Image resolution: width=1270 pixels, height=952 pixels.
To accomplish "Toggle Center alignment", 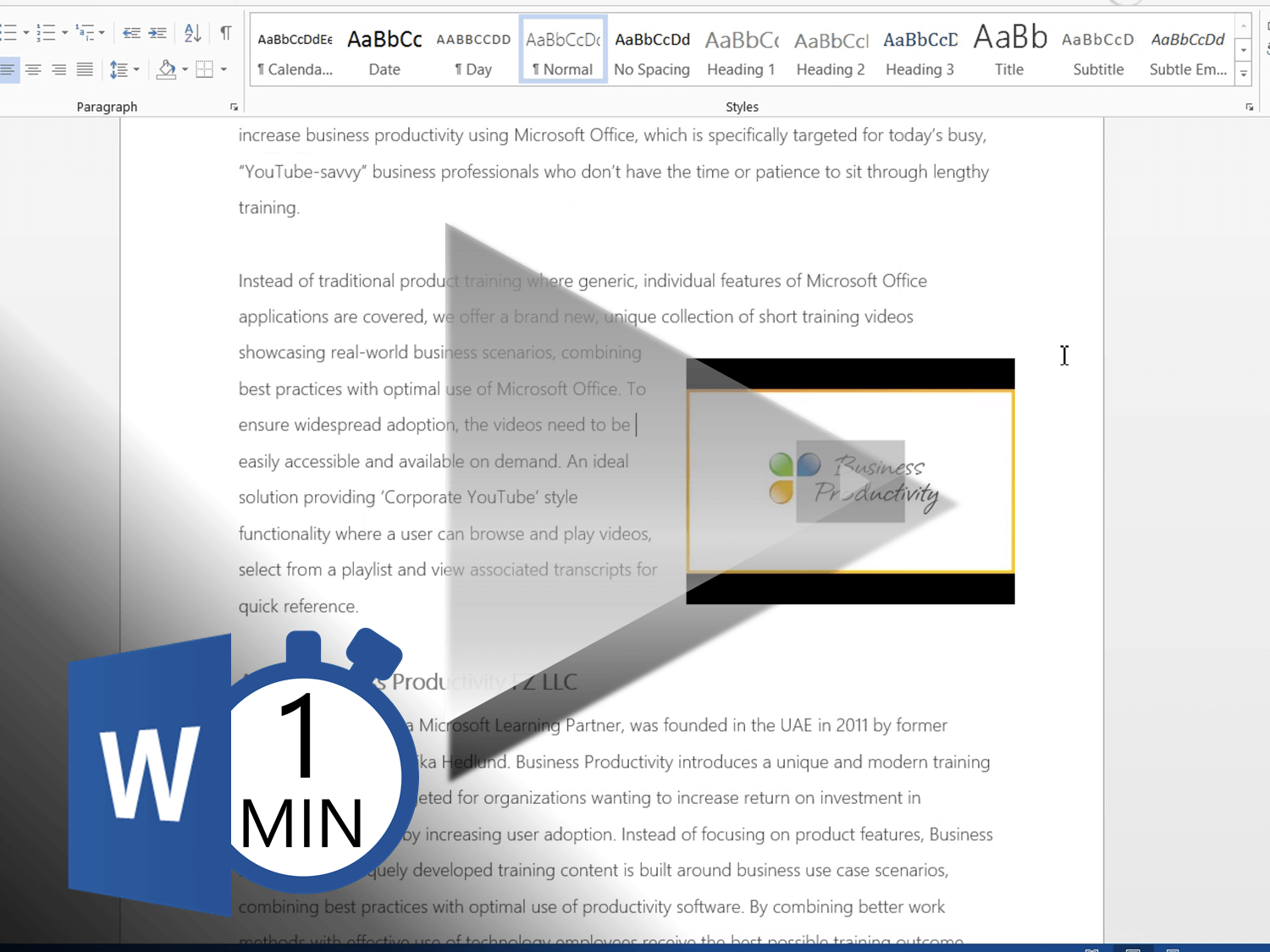I will [x=33, y=69].
